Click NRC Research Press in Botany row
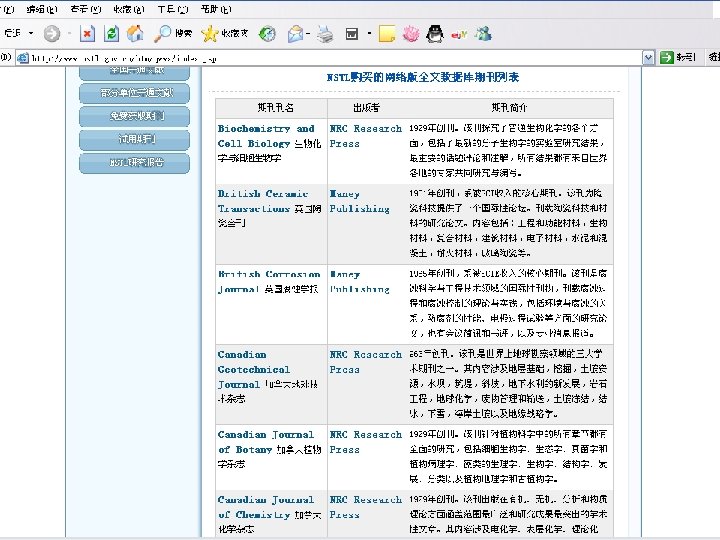 (x=366, y=442)
